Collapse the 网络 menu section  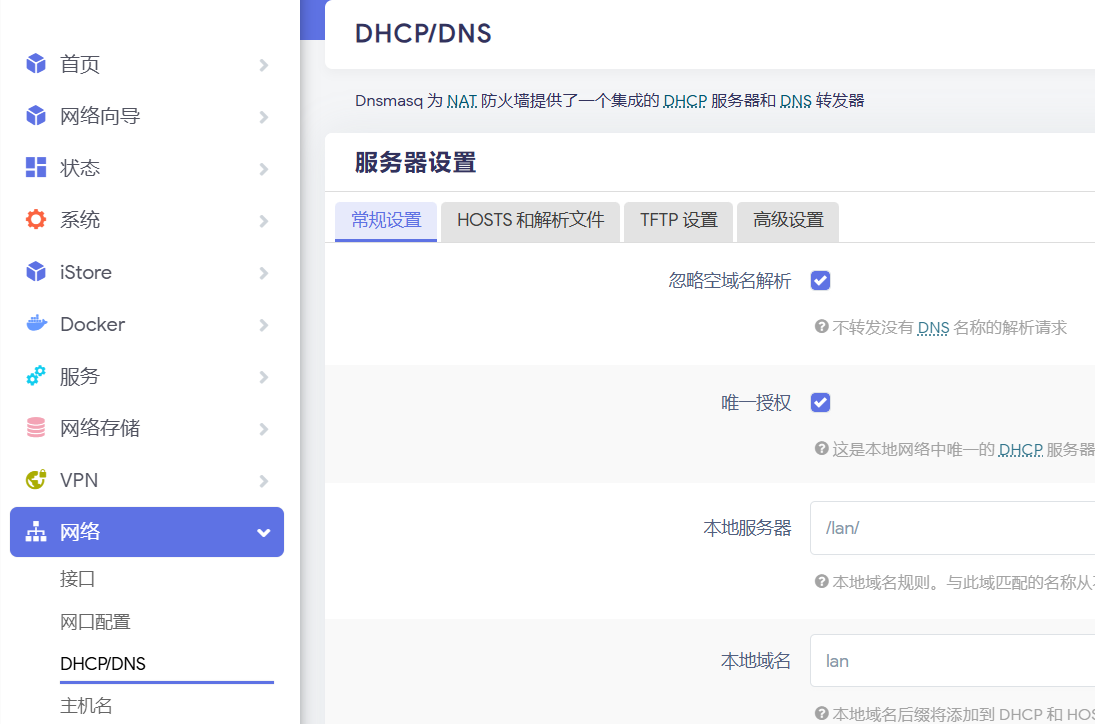[x=264, y=532]
